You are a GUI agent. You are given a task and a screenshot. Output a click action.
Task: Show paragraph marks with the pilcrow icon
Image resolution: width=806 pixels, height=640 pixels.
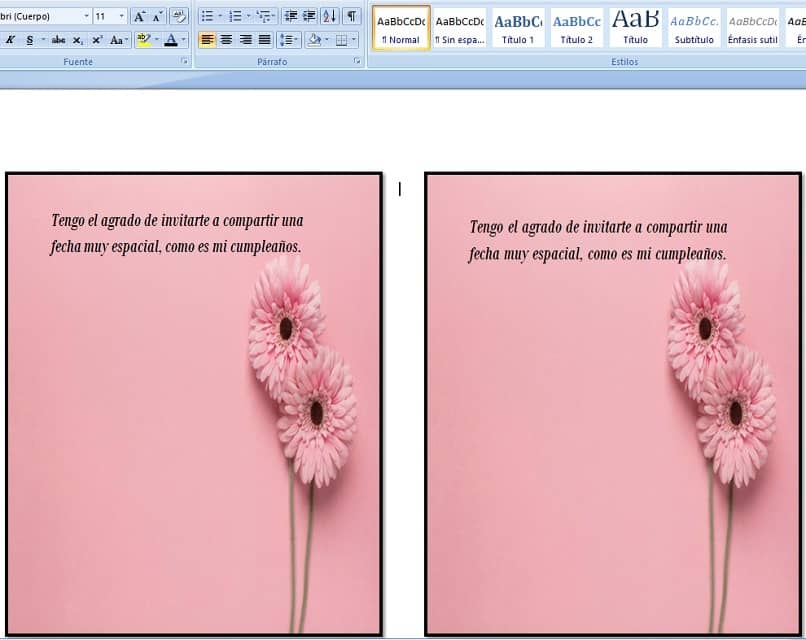(x=351, y=16)
